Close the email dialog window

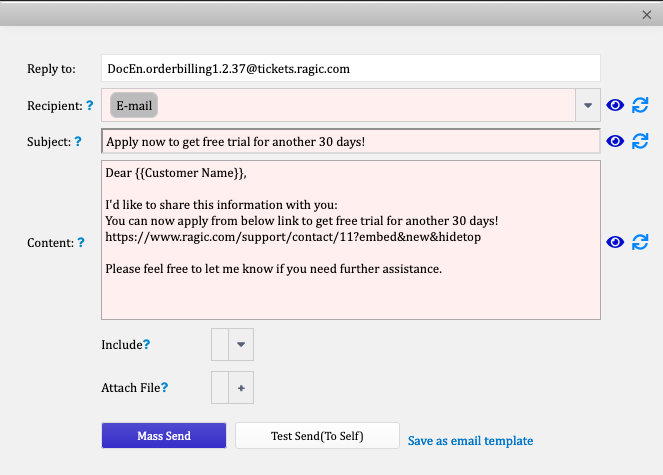(x=647, y=15)
